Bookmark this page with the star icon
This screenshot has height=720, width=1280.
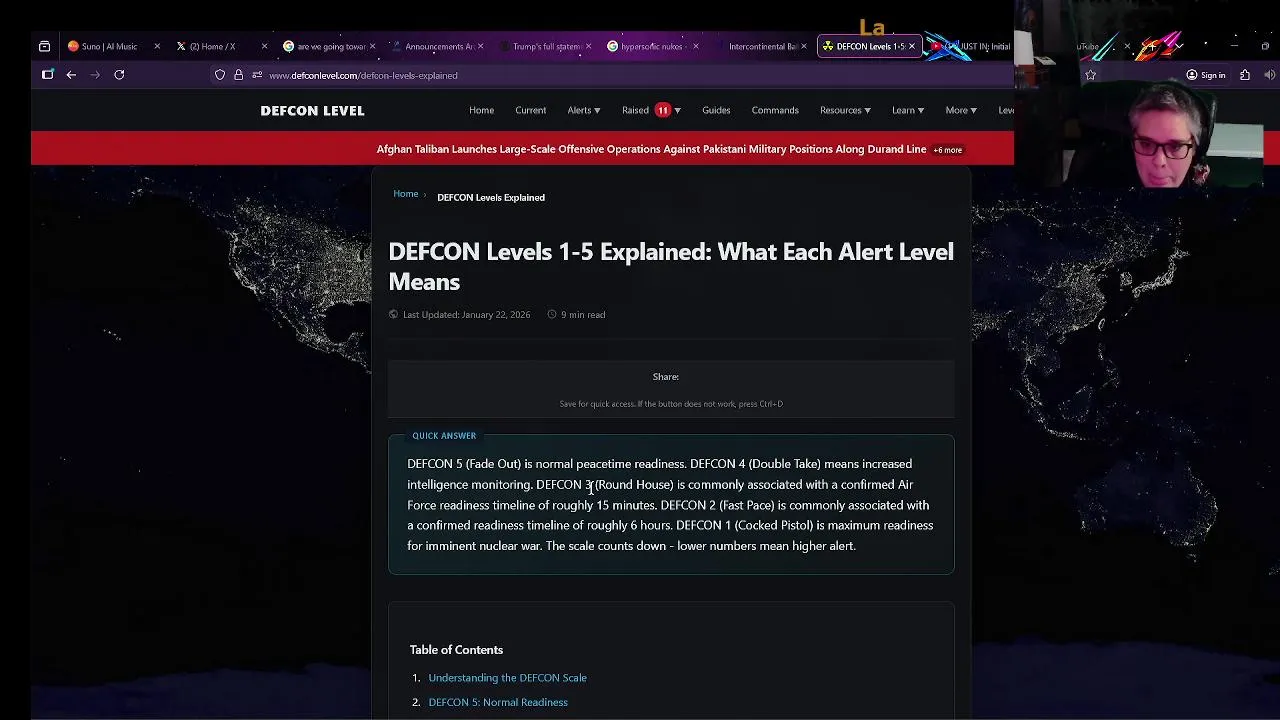click(1091, 75)
